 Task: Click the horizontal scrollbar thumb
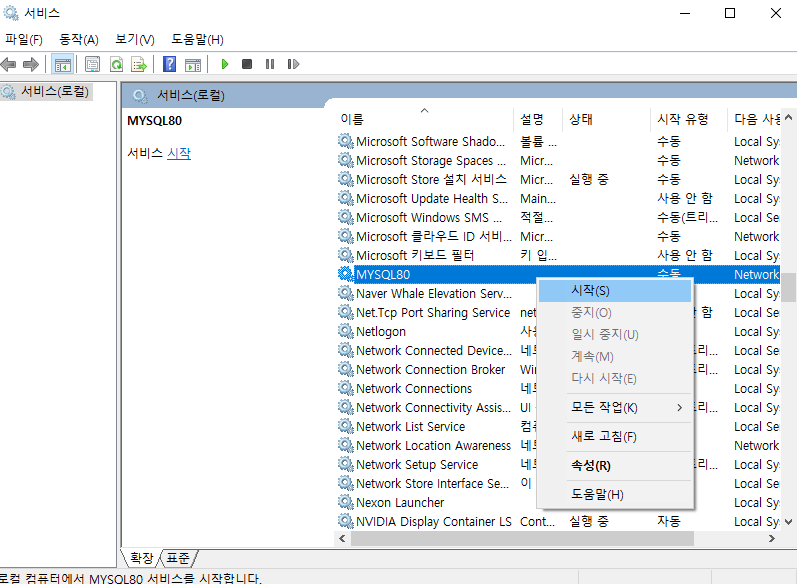click(x=522, y=538)
